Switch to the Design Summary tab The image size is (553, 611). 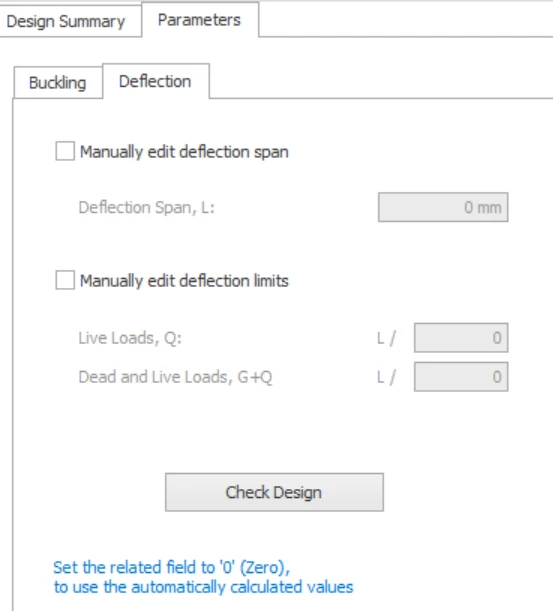(66, 21)
